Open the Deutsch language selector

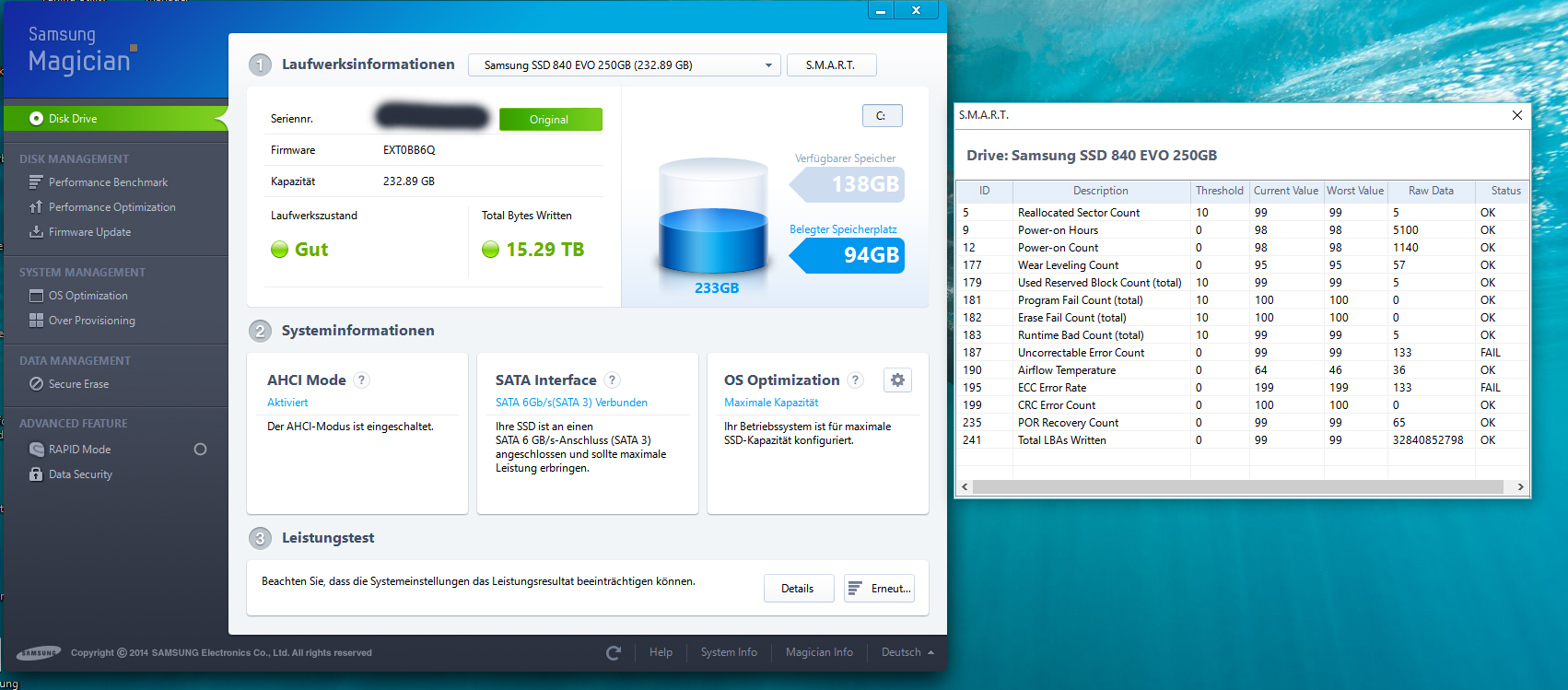tap(907, 652)
